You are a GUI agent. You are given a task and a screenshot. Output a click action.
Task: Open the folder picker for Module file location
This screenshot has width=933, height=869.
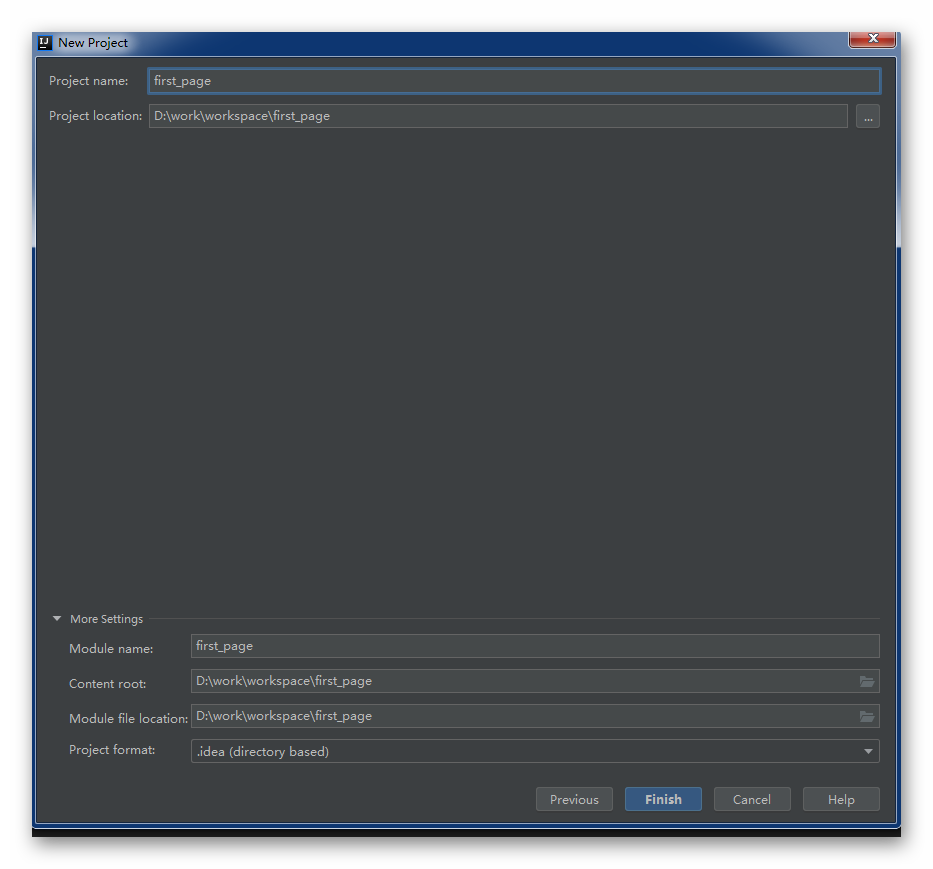tap(867, 716)
